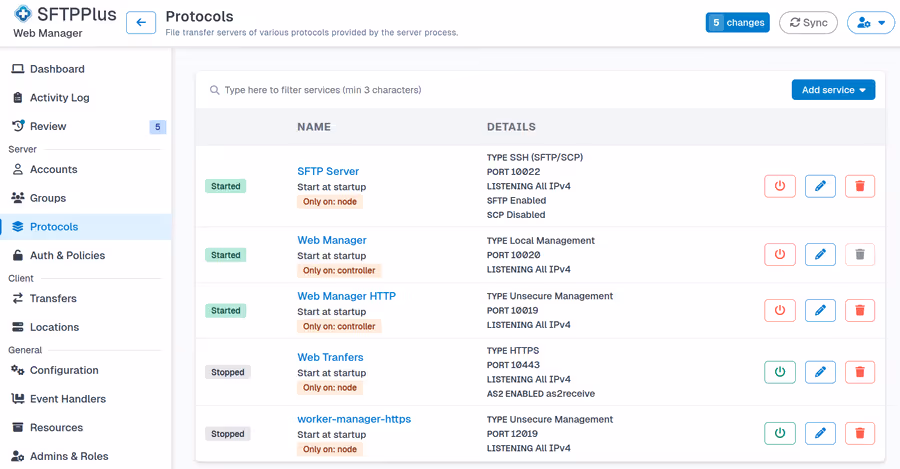900x469 pixels.
Task: Open the admin account dropdown menu
Action: [x=871, y=22]
